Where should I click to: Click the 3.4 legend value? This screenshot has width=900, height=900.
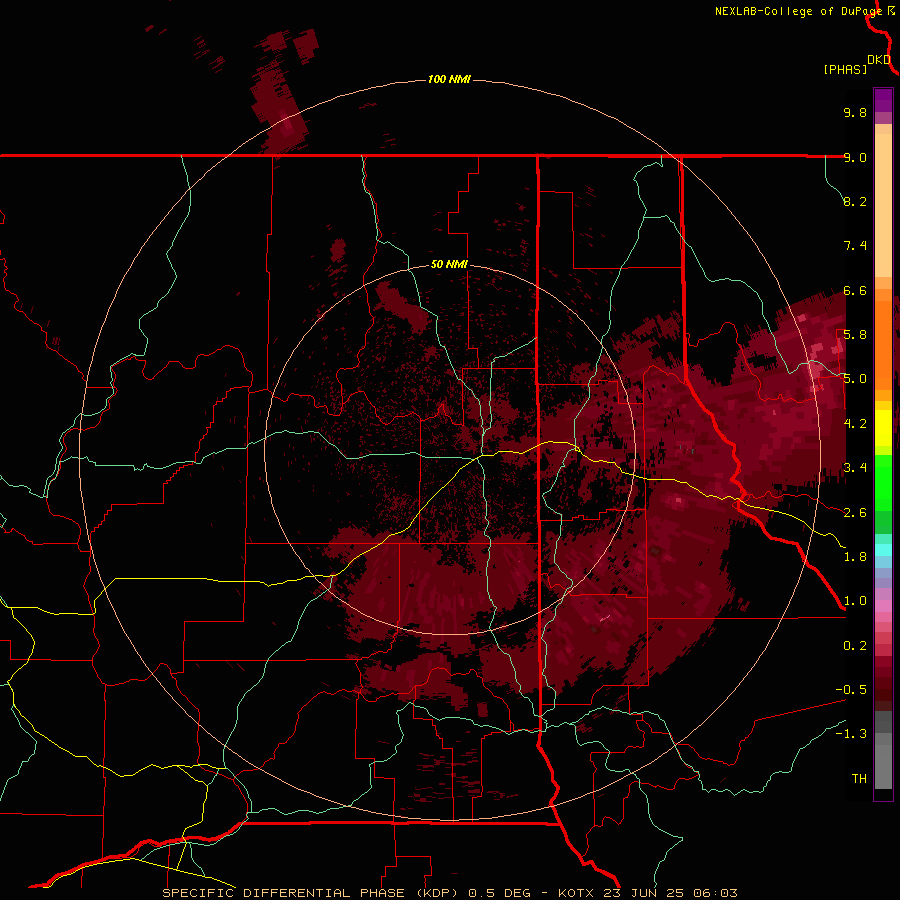855,468
